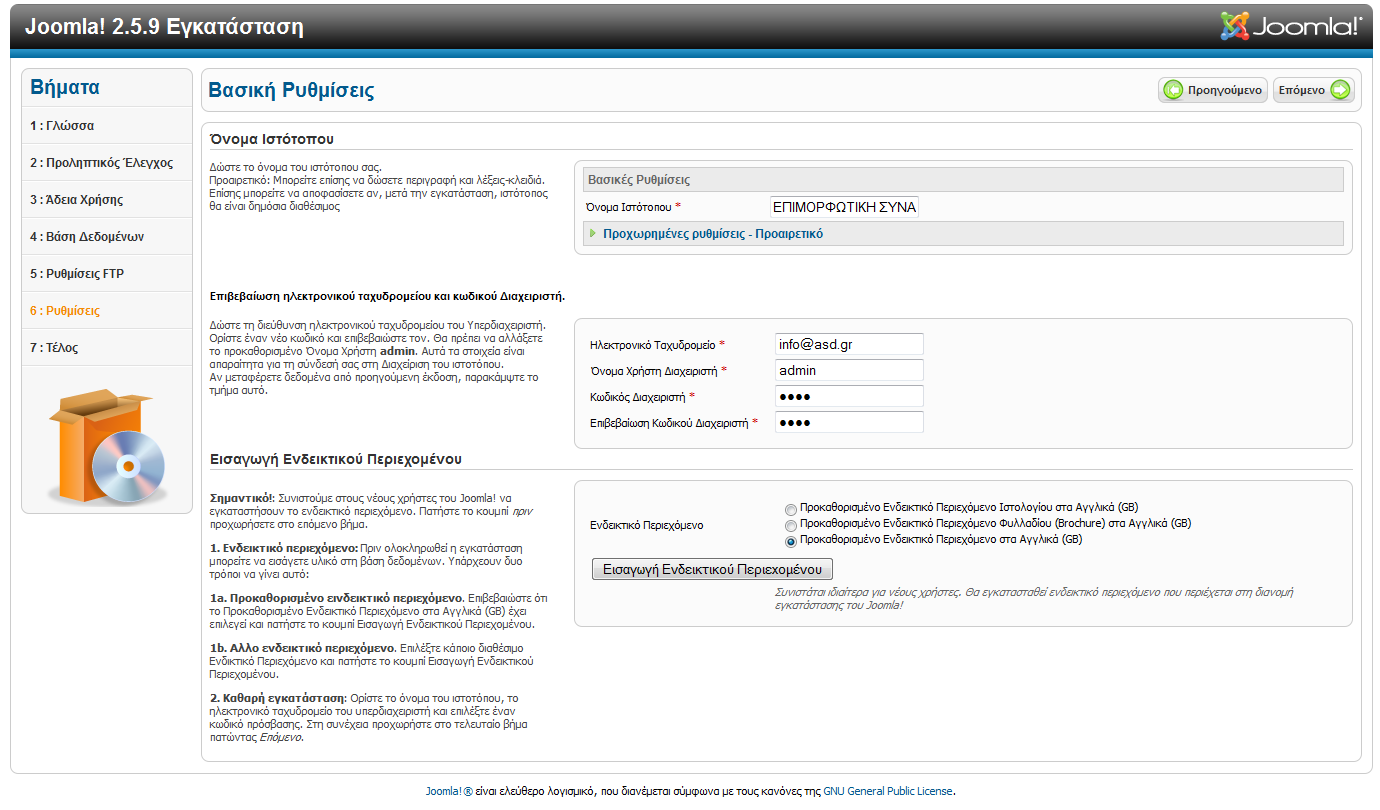Click step 4 : Βάση Δεδομένων
This screenshot has width=1380, height=810.
tap(107, 236)
